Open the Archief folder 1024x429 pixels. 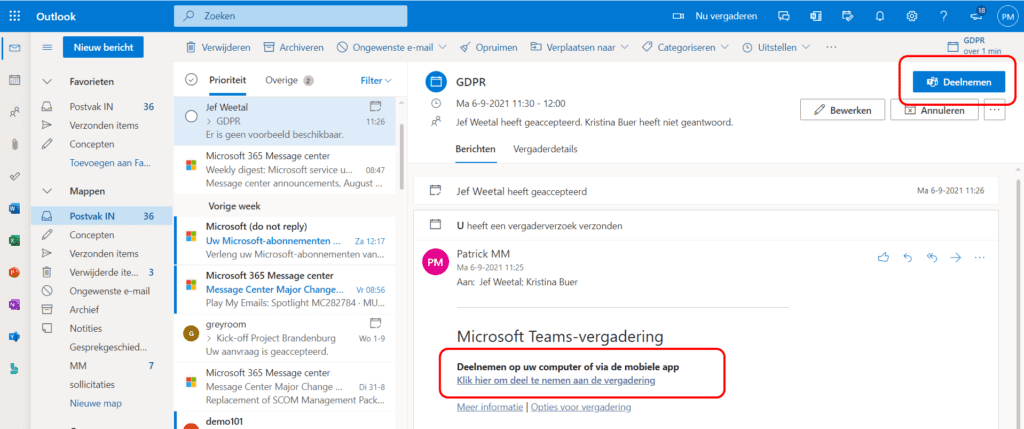coord(101,310)
